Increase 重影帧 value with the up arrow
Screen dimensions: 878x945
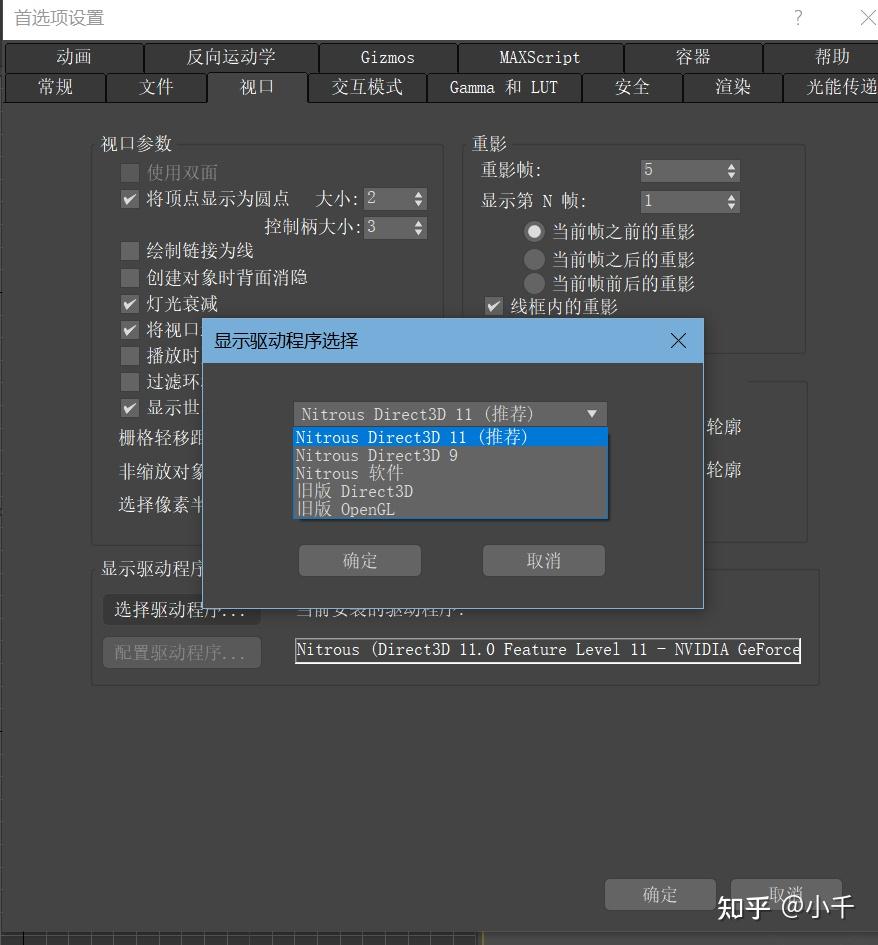730,165
